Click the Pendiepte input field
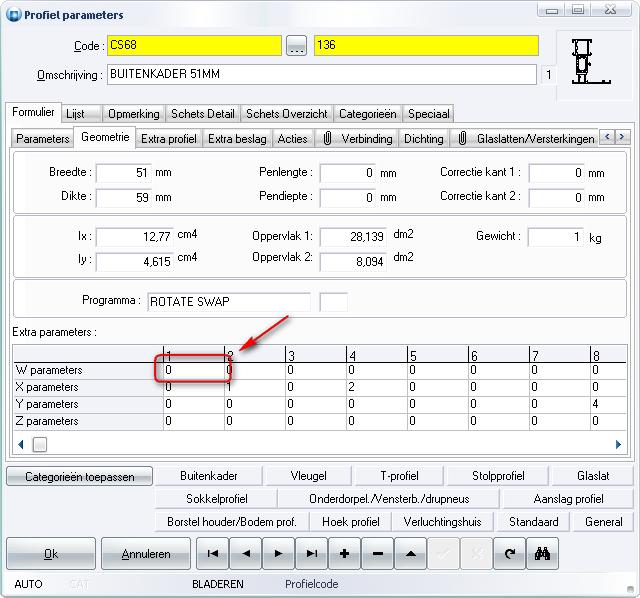This screenshot has width=640, height=598. point(348,198)
